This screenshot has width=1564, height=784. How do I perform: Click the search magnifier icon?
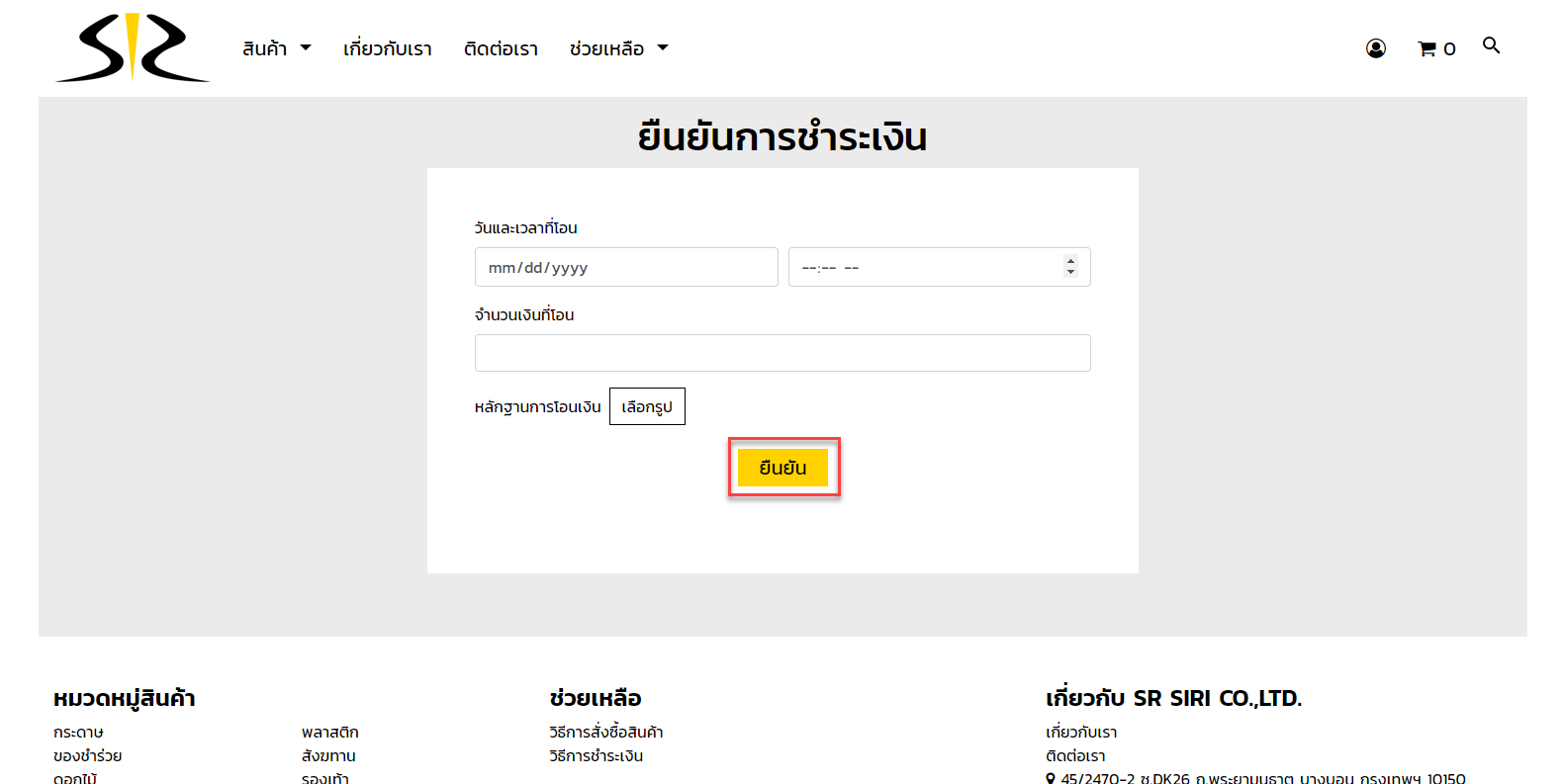(x=1491, y=45)
